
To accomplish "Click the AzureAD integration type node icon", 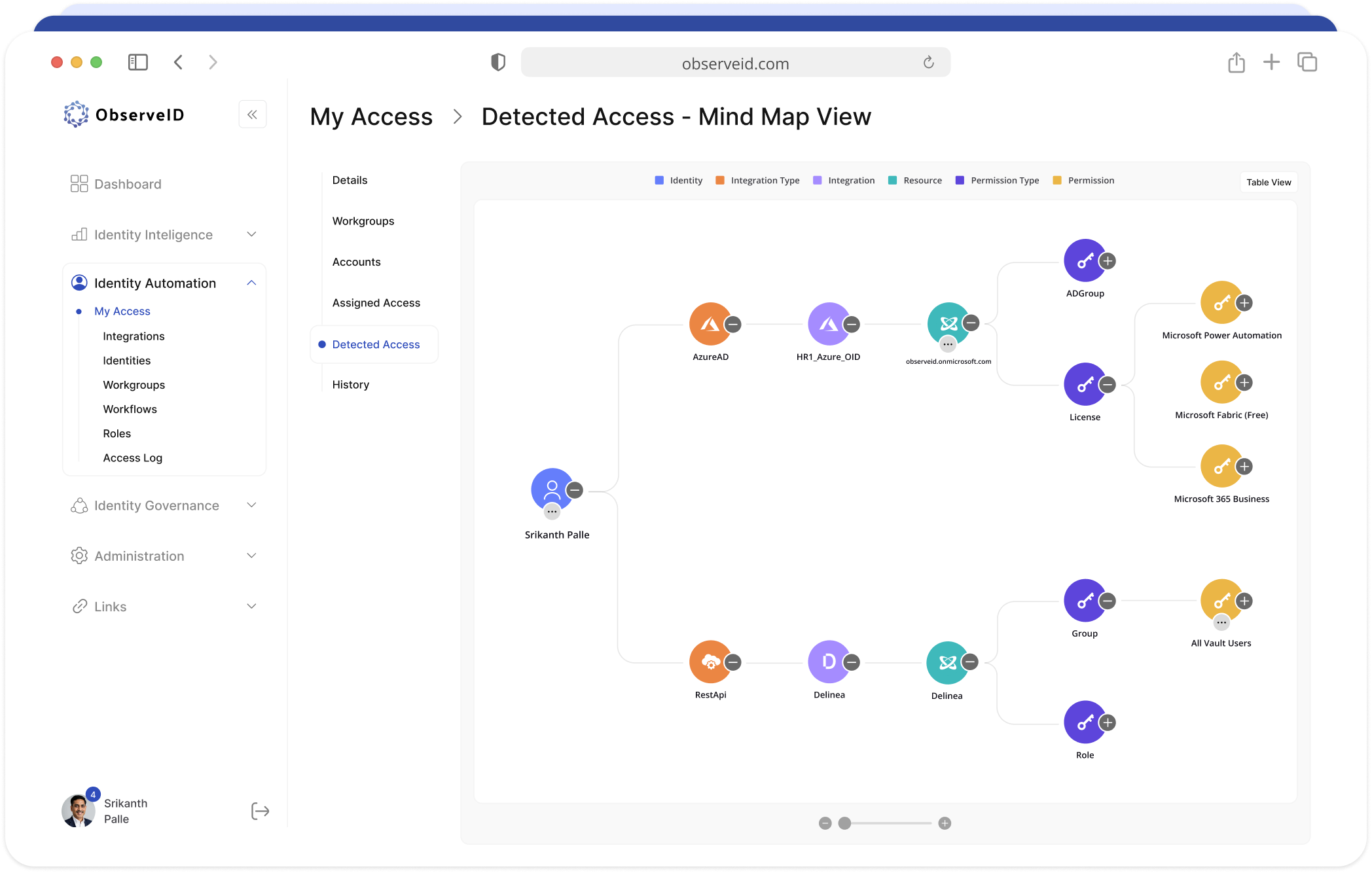I will (x=710, y=324).
